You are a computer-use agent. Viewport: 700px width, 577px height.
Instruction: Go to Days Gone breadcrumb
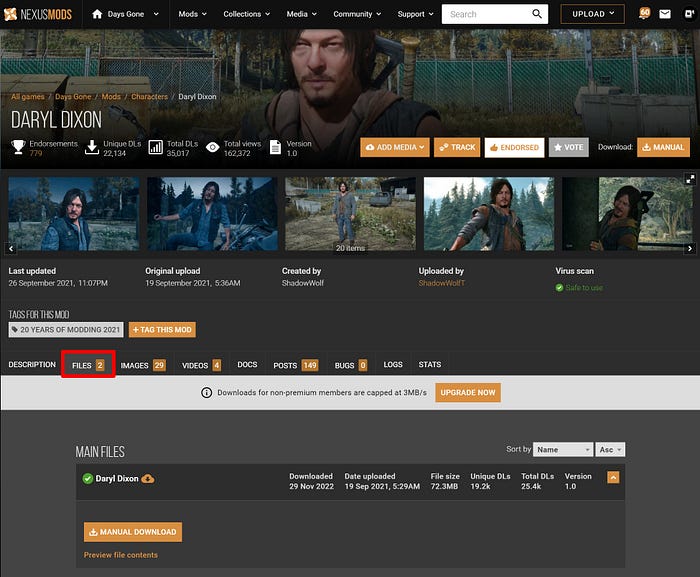click(x=73, y=96)
